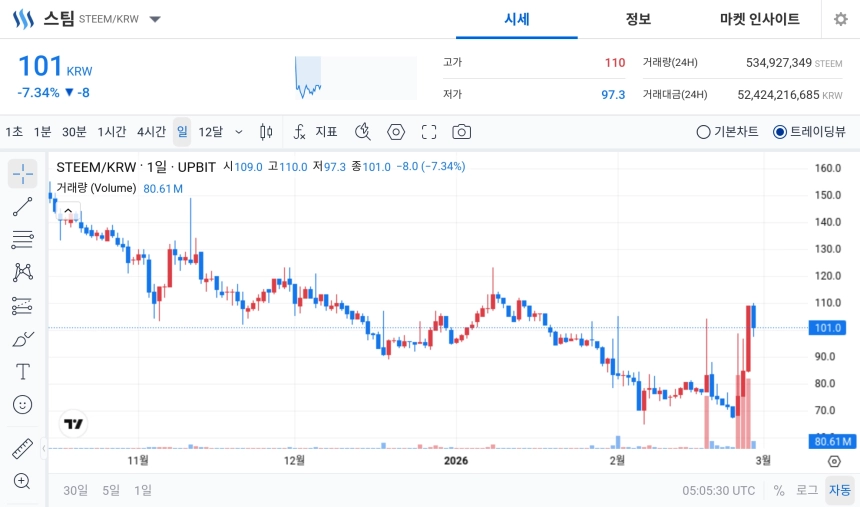This screenshot has height=507, width=860.
Task: Set the 4시간 interval
Action: [x=151, y=132]
